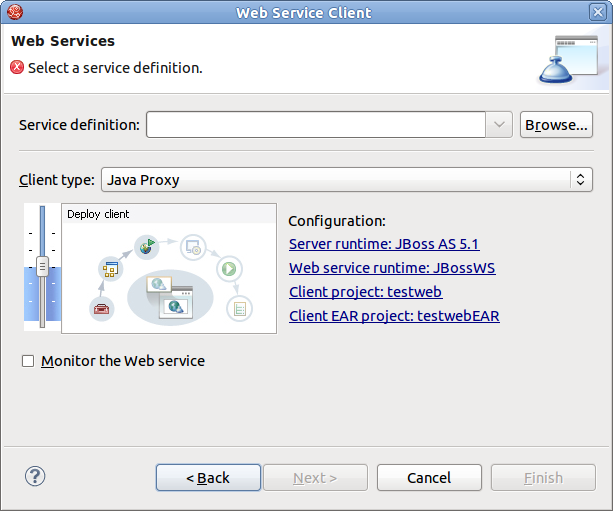Click the Client EAR project: testwebEAR link
The image size is (613, 511).
394,316
